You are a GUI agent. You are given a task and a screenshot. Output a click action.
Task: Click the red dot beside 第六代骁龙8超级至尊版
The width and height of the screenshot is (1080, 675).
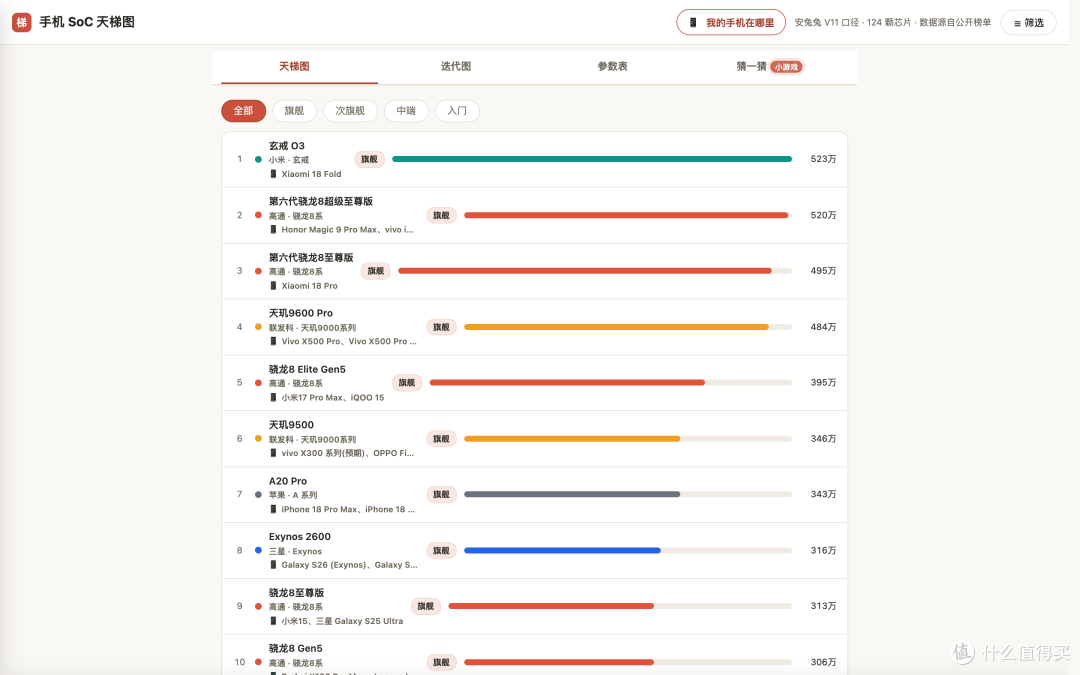click(258, 215)
